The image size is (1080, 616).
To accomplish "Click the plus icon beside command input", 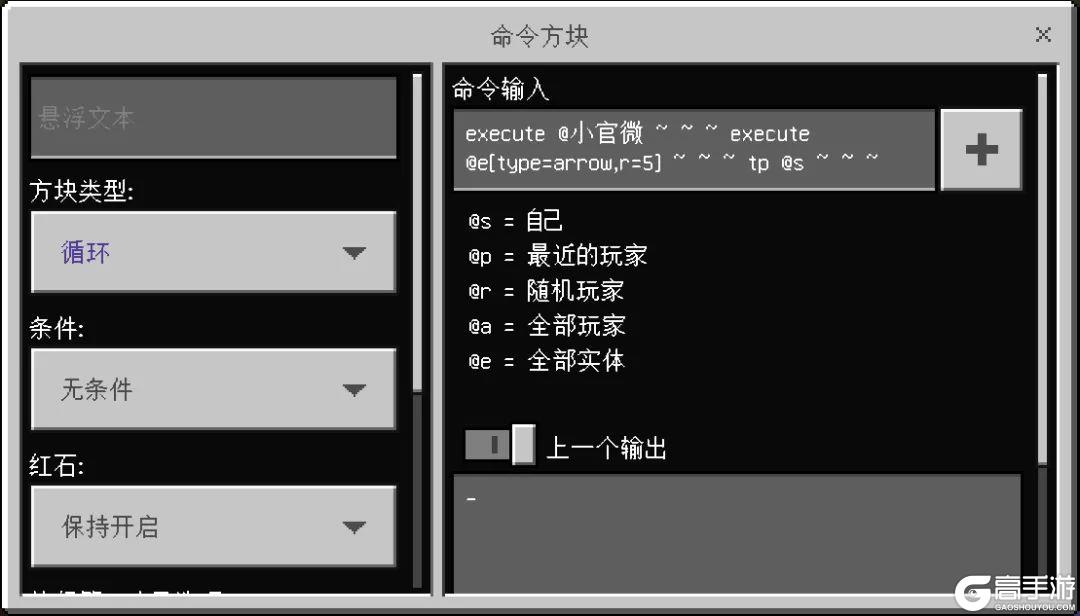I will point(981,150).
